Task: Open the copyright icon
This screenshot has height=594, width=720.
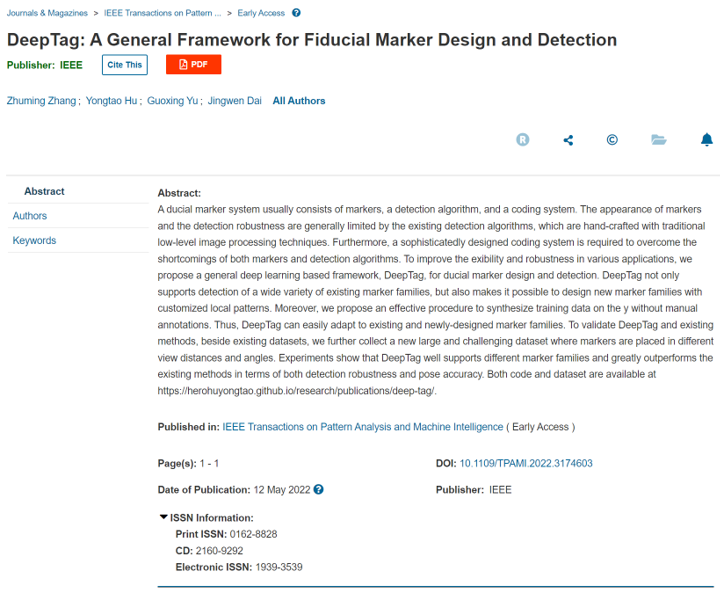Action: [x=612, y=140]
